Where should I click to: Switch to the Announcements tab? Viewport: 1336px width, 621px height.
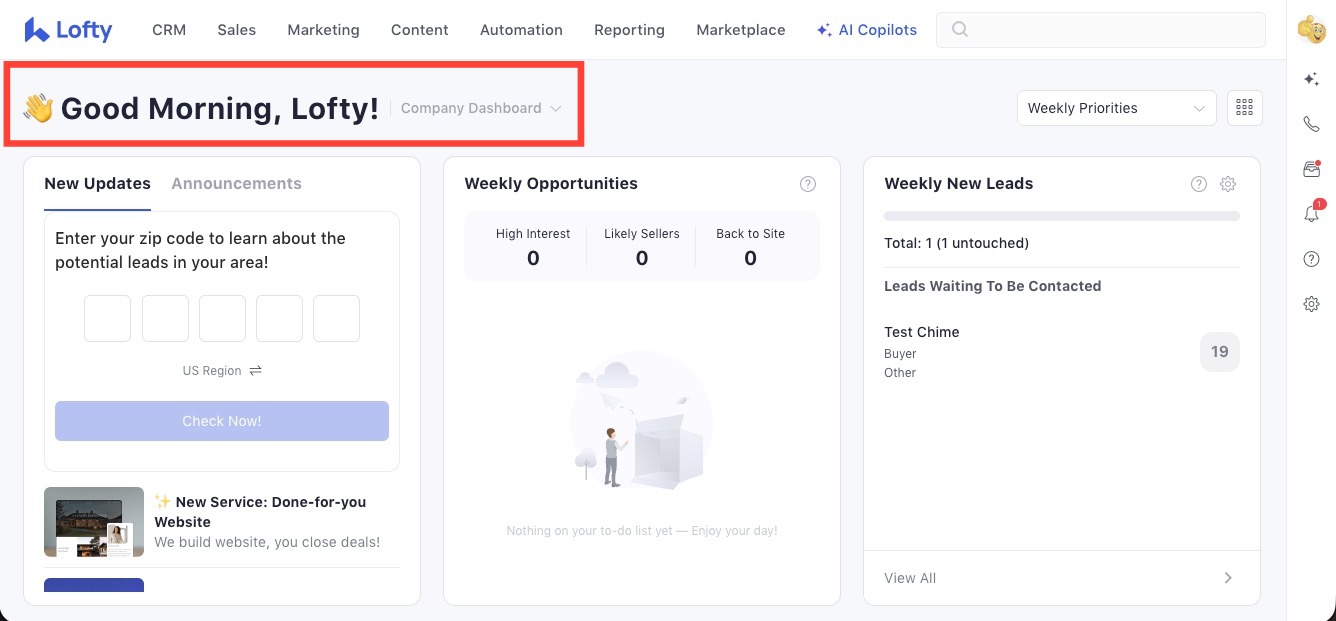(236, 184)
